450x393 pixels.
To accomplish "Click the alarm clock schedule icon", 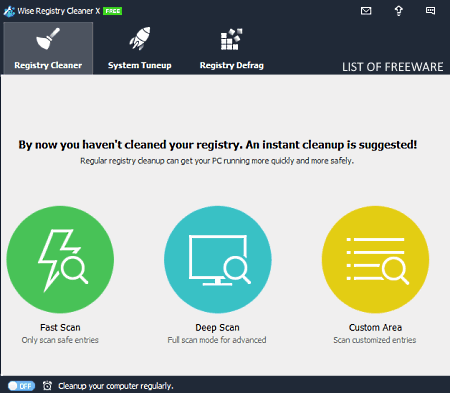I will click(x=47, y=386).
